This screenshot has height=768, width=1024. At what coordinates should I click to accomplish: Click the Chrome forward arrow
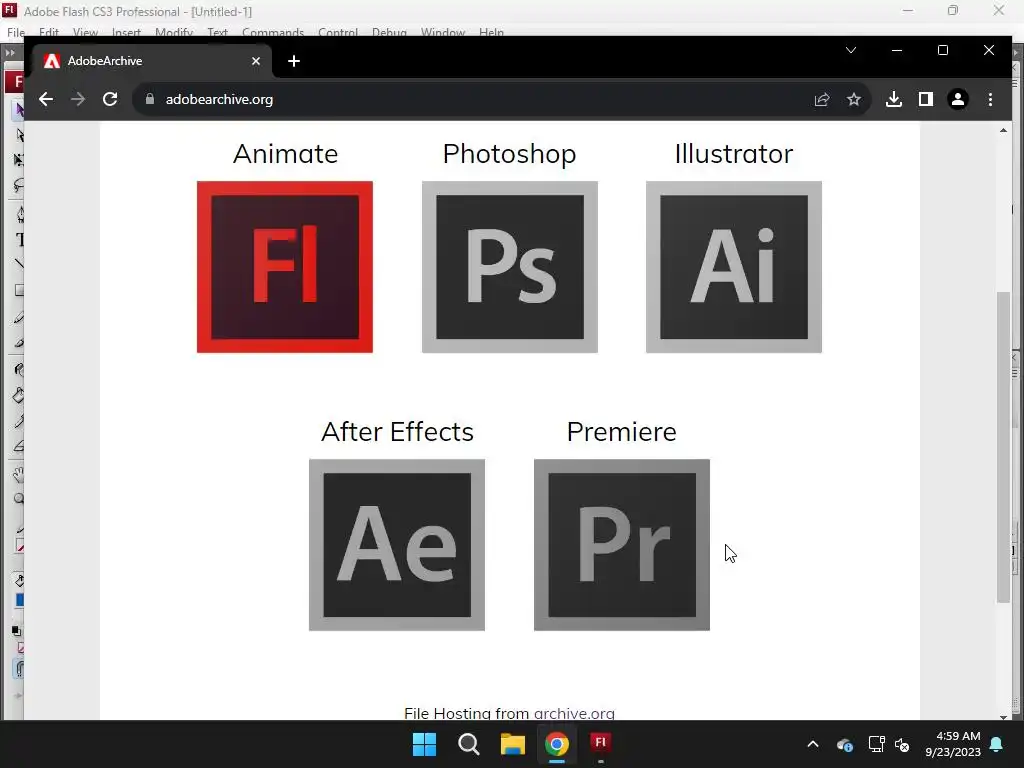coord(78,99)
